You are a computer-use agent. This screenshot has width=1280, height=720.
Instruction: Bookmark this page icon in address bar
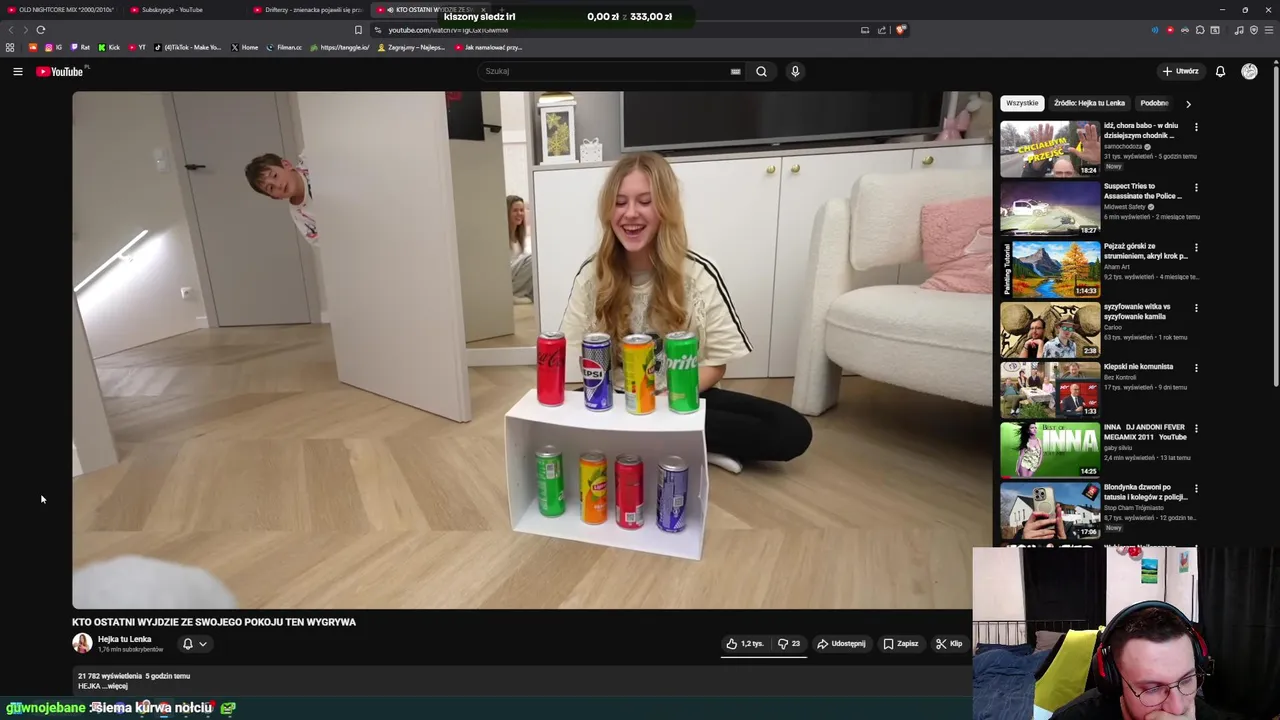click(358, 30)
